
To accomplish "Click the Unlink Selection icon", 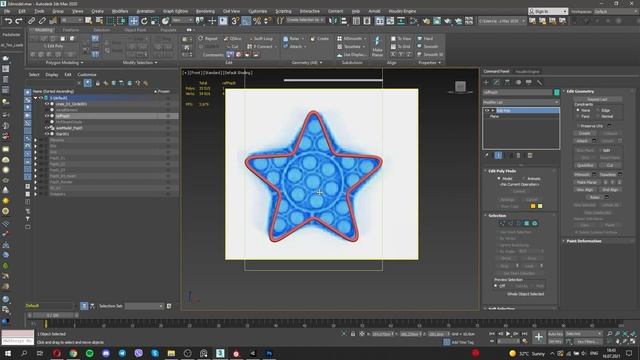I will (42, 21).
